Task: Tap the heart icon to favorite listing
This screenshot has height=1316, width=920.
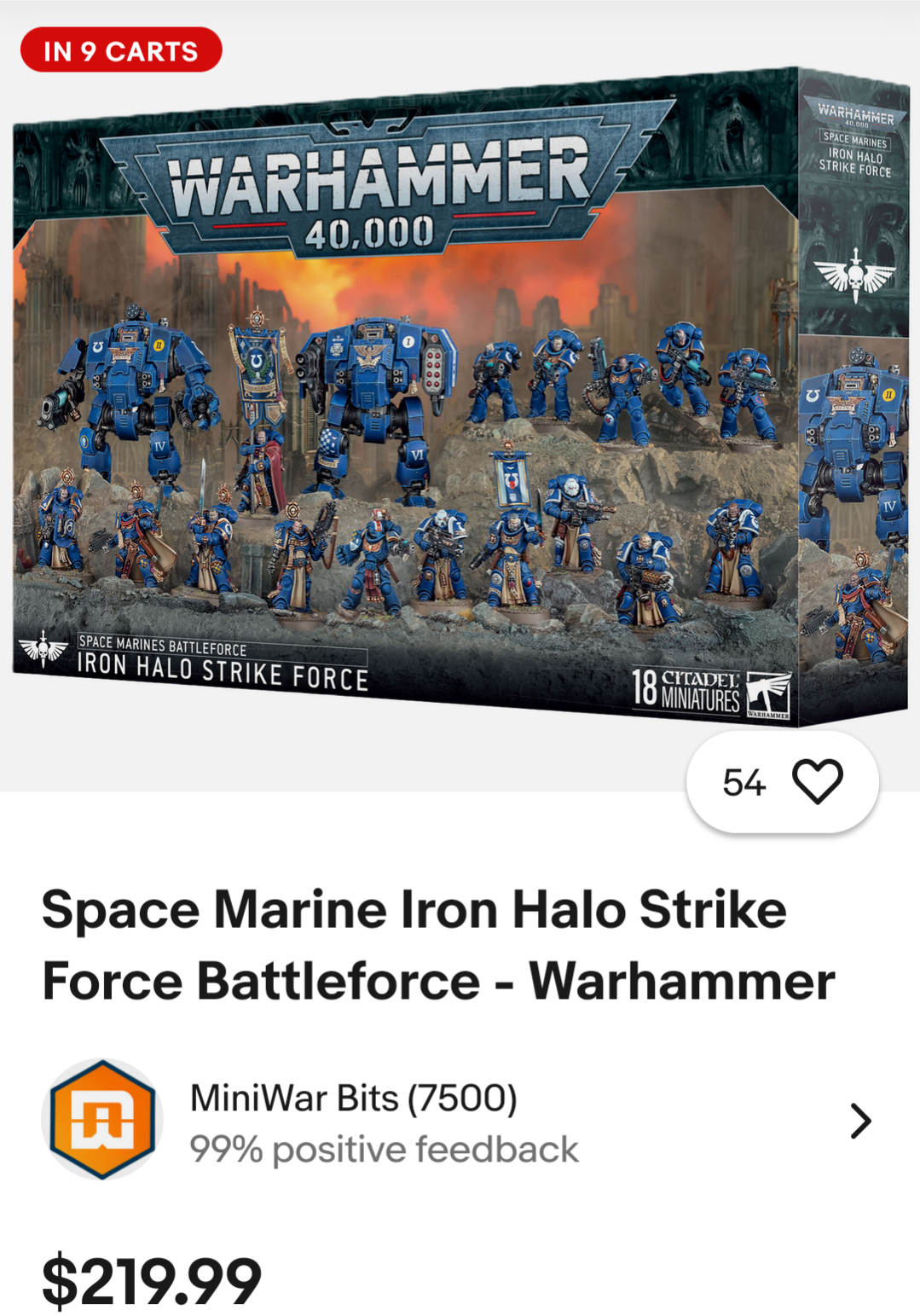Action: click(817, 781)
